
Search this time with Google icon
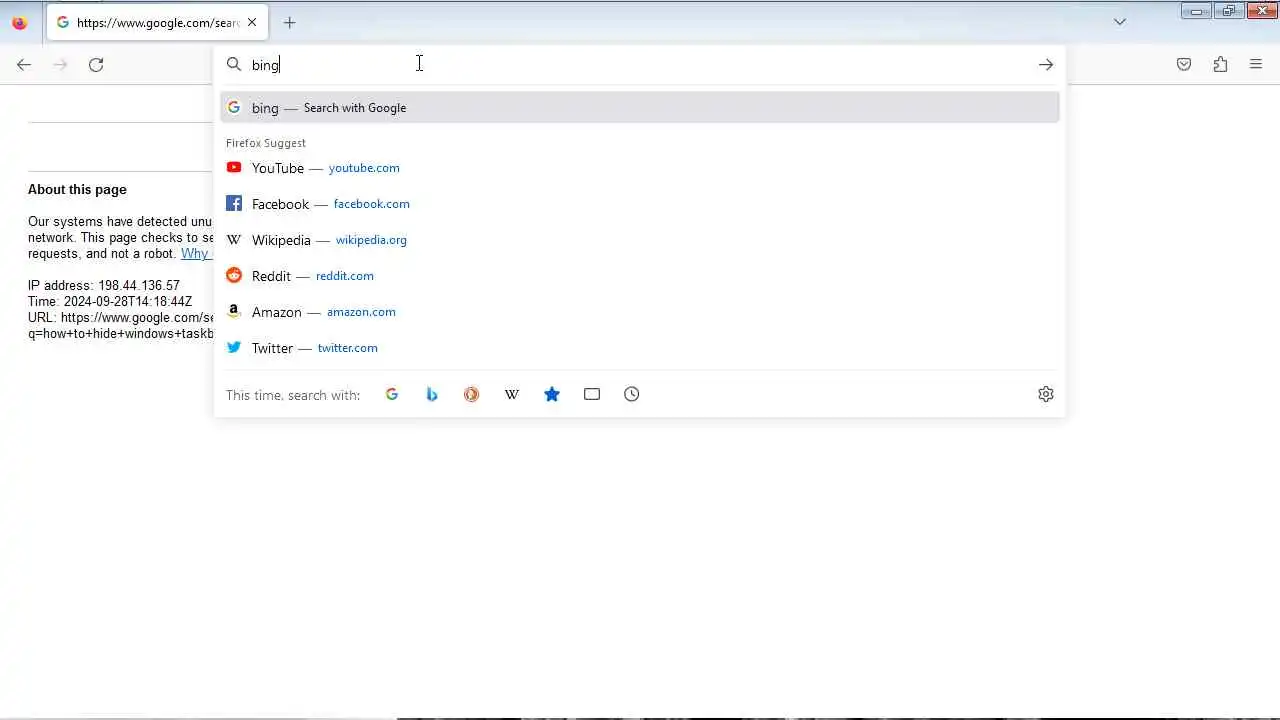(392, 394)
